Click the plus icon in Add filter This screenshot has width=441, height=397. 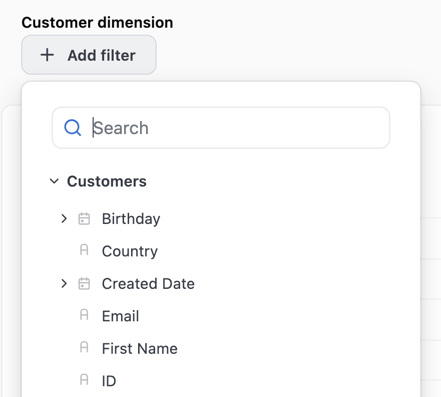tap(47, 55)
